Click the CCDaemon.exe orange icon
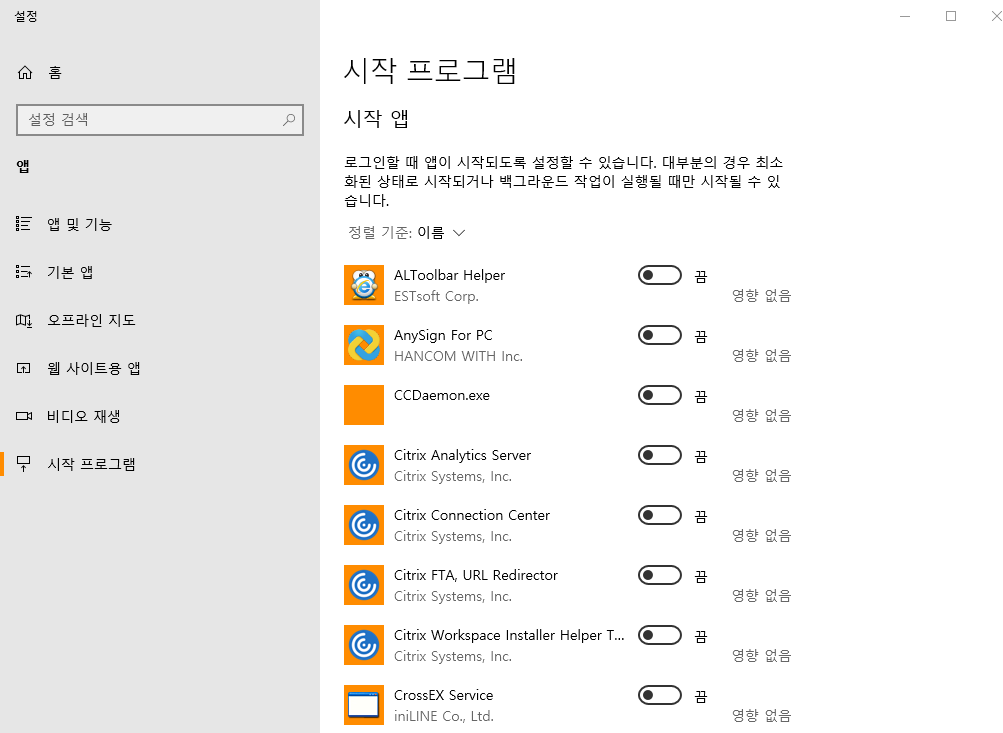Screen dimensions: 1003x733 tap(364, 405)
